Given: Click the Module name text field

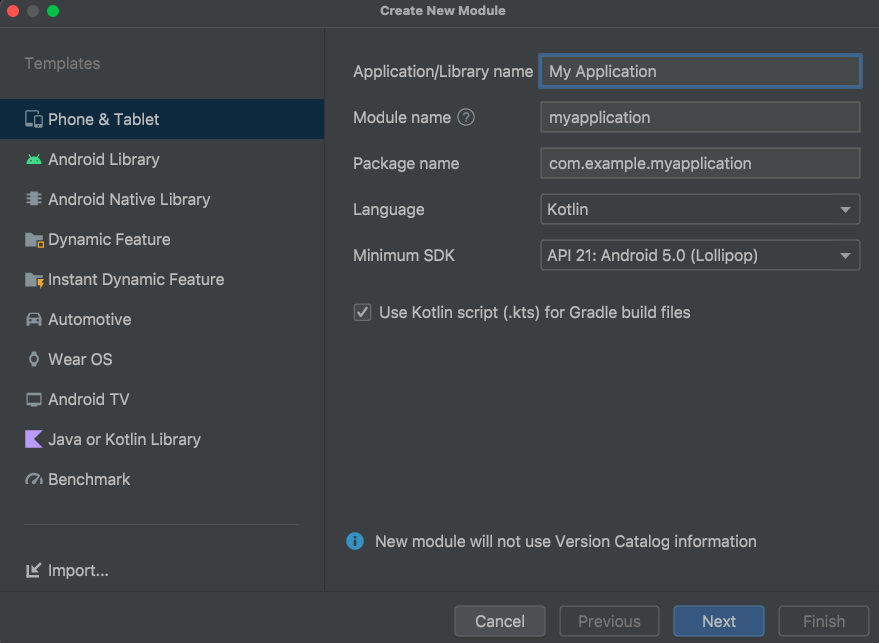Looking at the screenshot, I should click(699, 117).
